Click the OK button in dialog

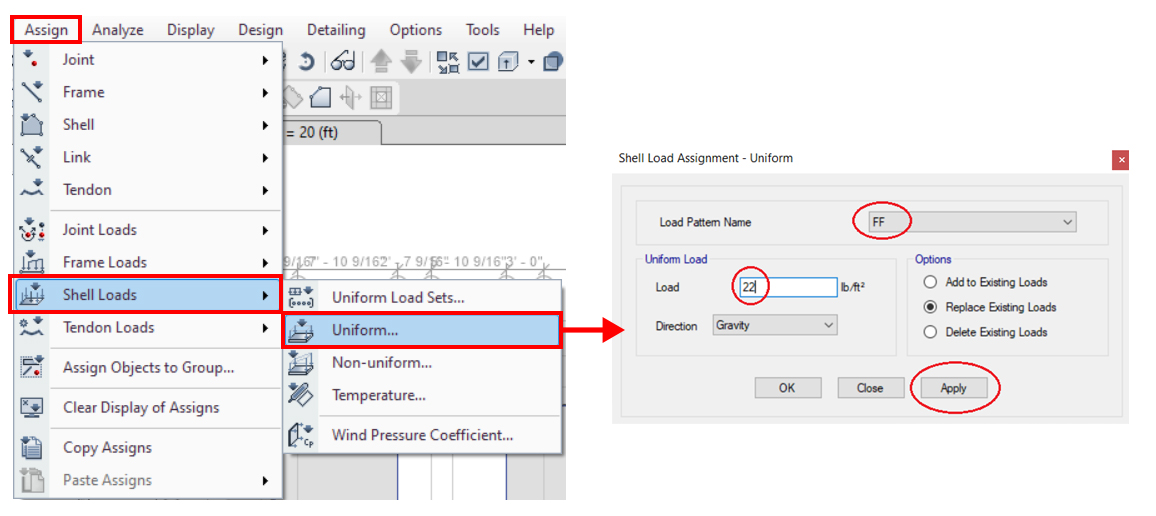(x=787, y=388)
